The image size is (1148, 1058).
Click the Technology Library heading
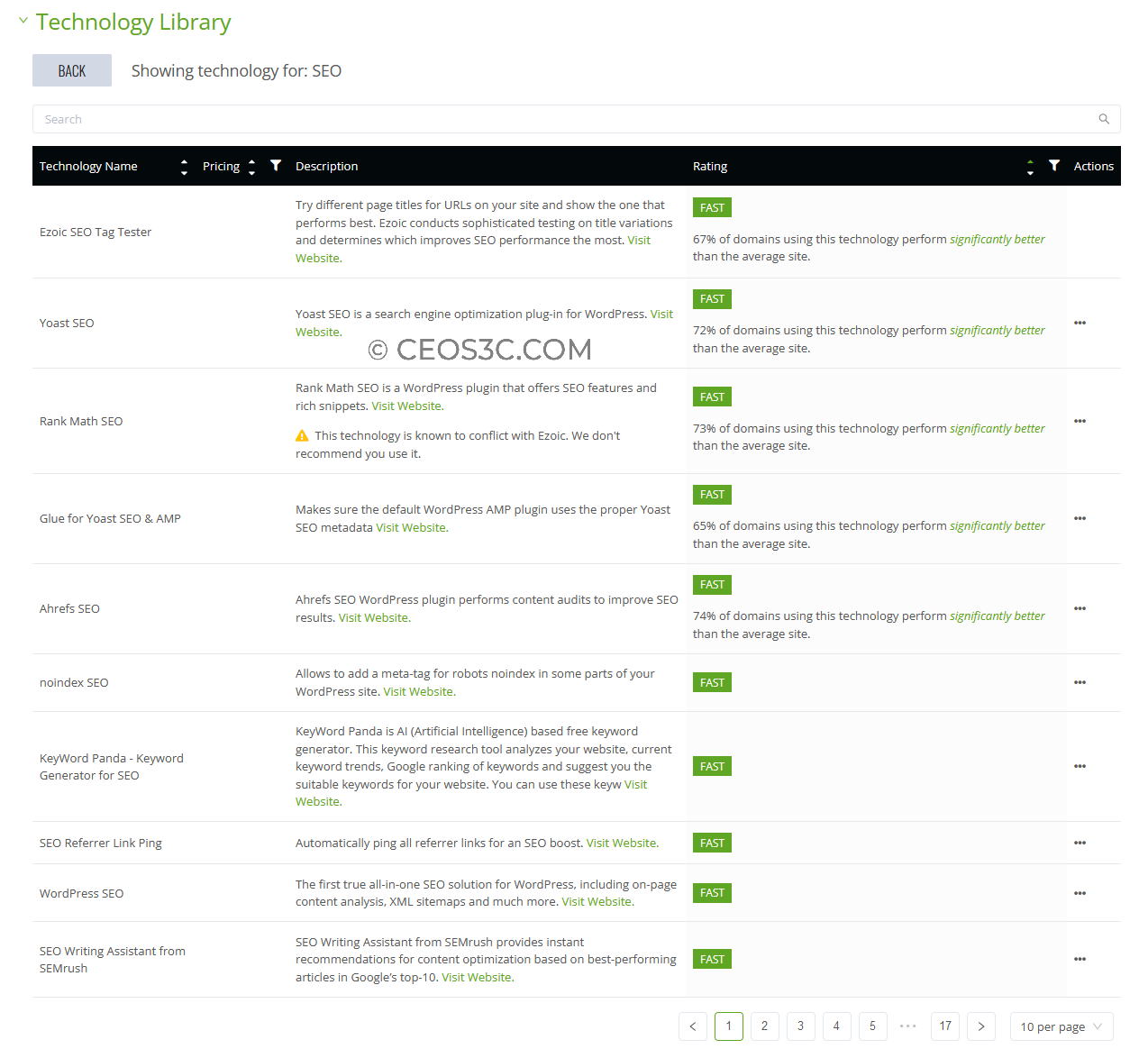click(133, 22)
